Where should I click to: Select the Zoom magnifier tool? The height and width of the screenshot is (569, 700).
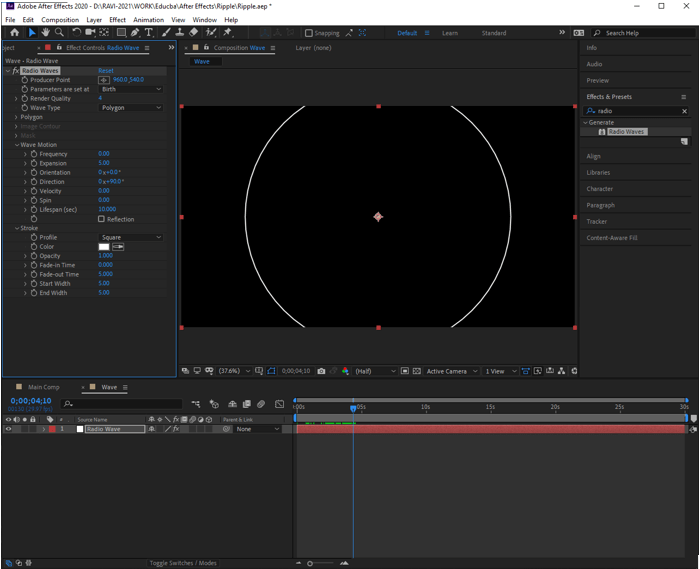point(59,33)
